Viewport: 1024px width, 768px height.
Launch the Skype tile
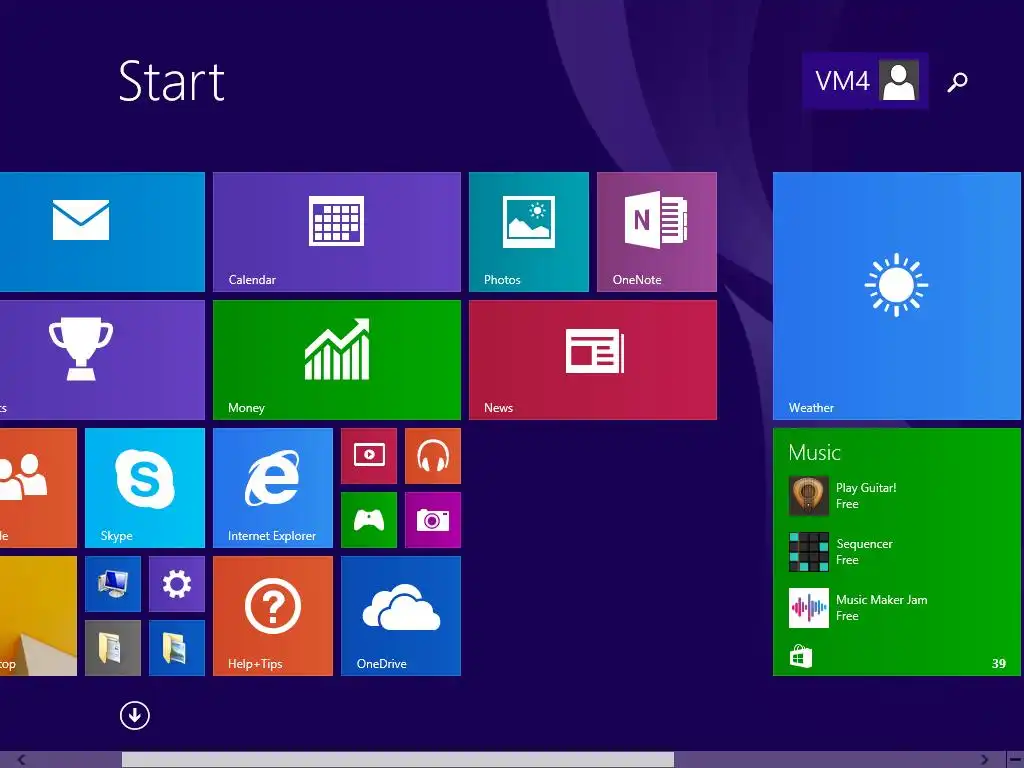(145, 488)
